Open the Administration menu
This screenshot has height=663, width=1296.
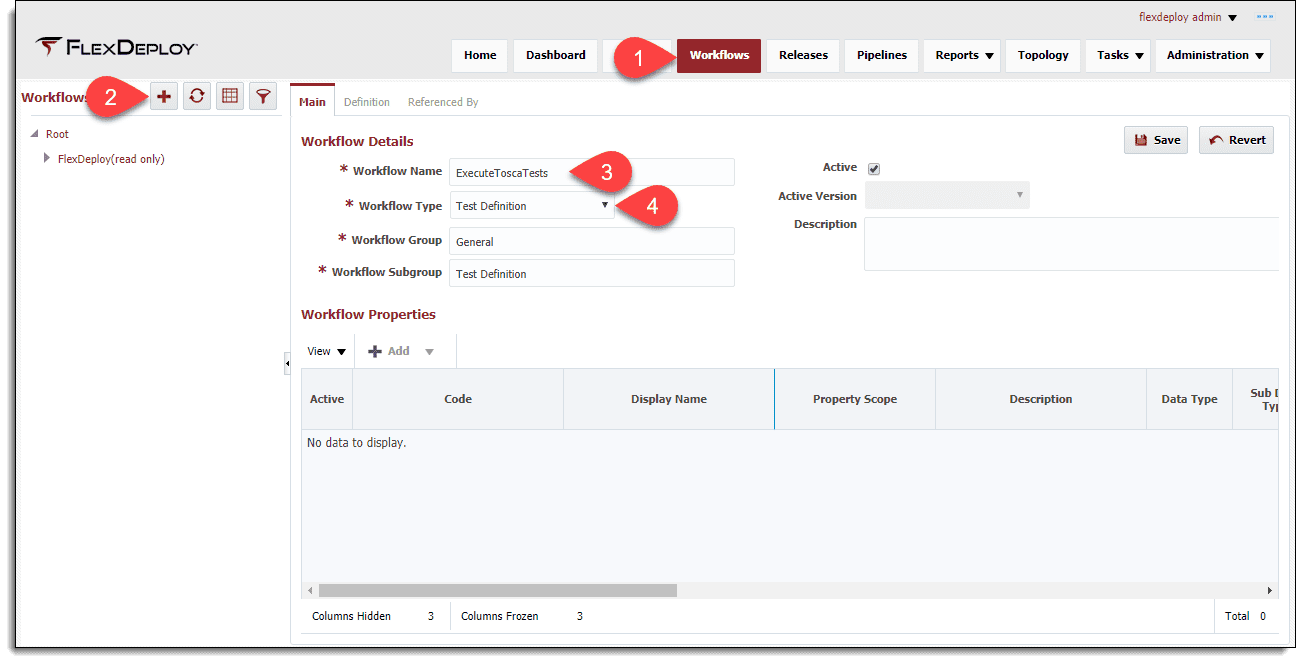click(1214, 56)
